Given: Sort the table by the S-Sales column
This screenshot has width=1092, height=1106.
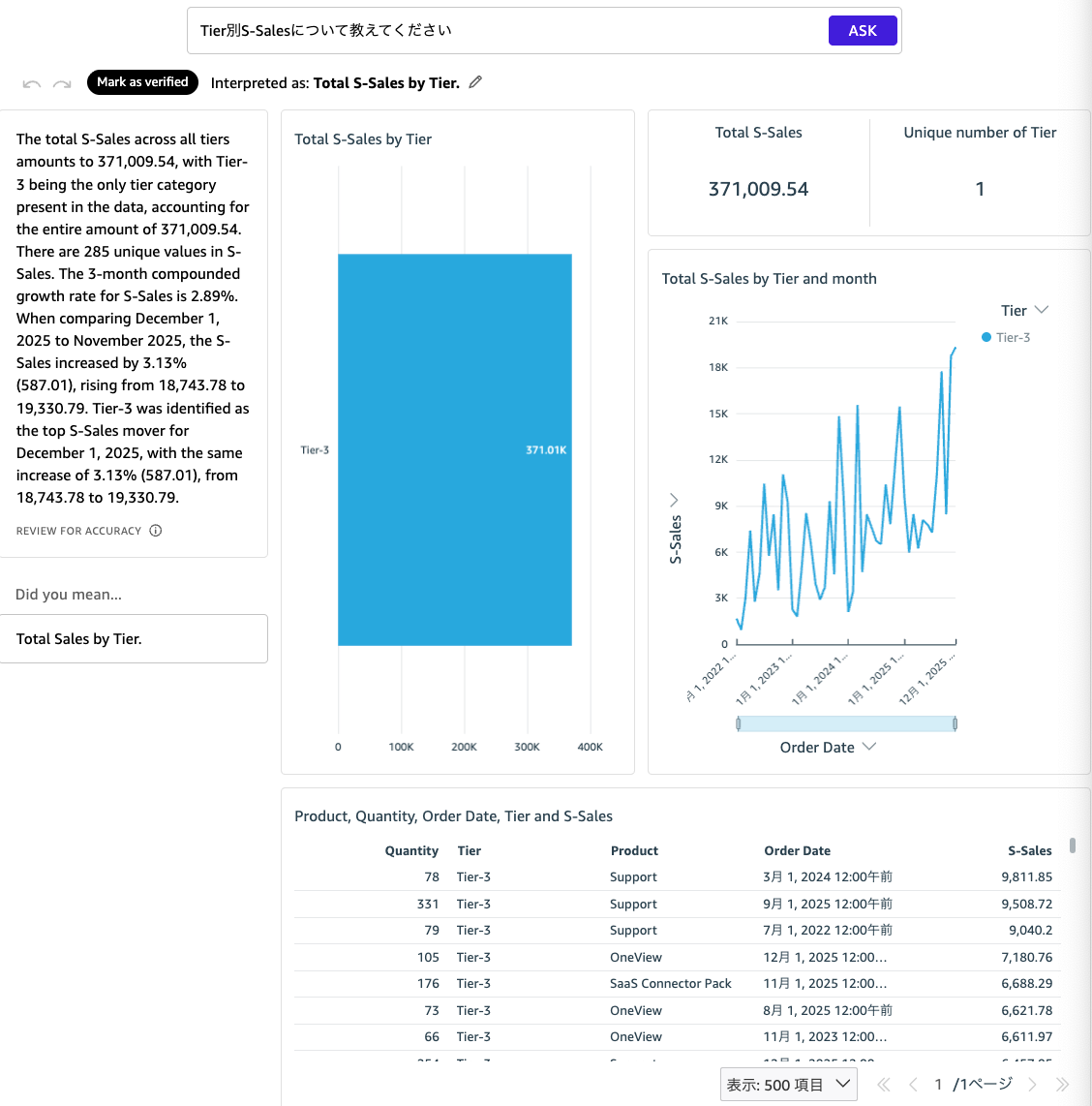Looking at the screenshot, I should point(1030,850).
